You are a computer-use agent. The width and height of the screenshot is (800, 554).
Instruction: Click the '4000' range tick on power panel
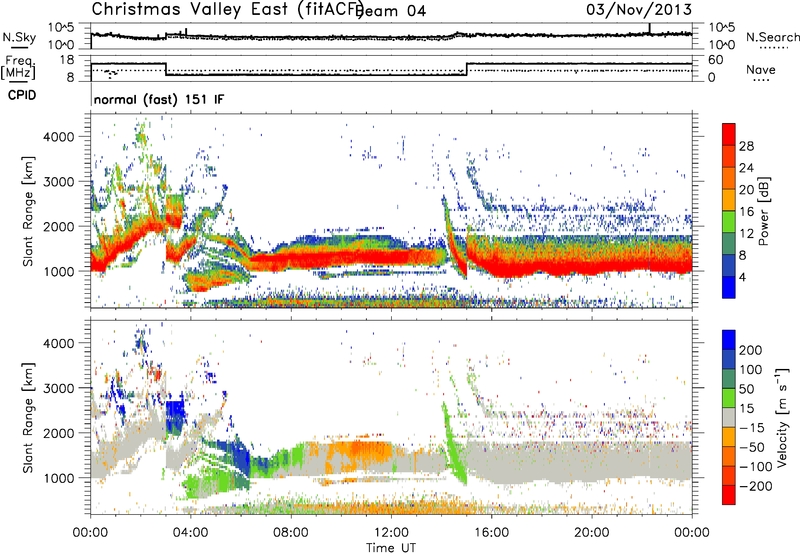click(x=59, y=137)
